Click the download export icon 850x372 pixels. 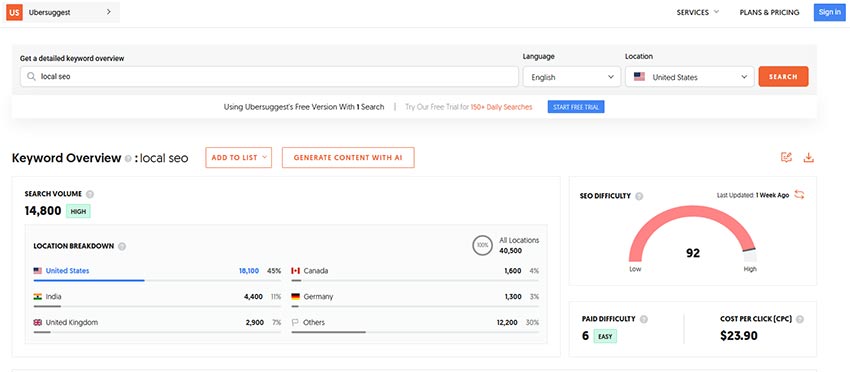click(x=808, y=157)
